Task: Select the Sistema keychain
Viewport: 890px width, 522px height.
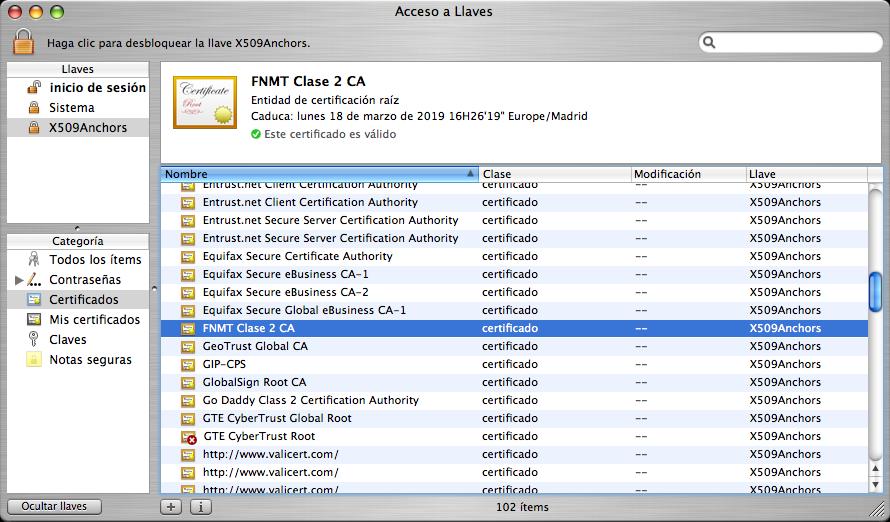Action: click(x=72, y=107)
